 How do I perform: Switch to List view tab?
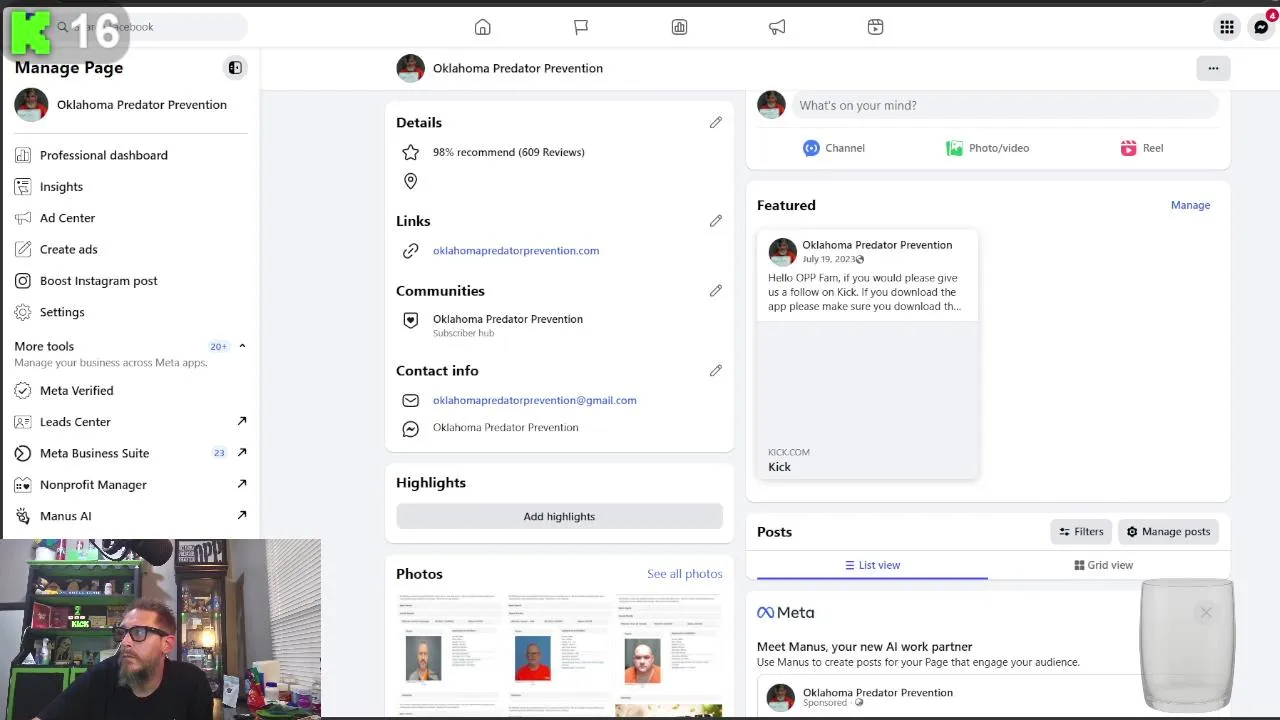pos(872,565)
